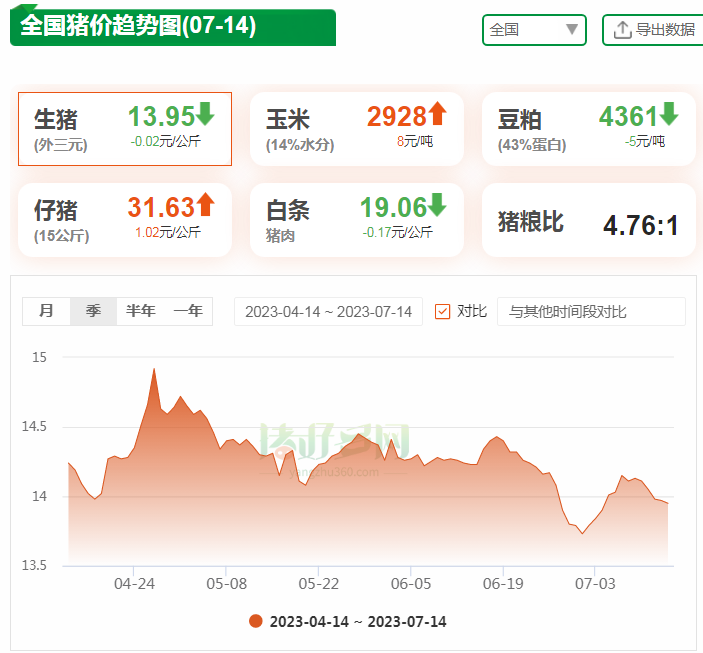The height and width of the screenshot is (653, 703).
Task: Click the 04-24 x-axis label
Action: click(x=134, y=583)
